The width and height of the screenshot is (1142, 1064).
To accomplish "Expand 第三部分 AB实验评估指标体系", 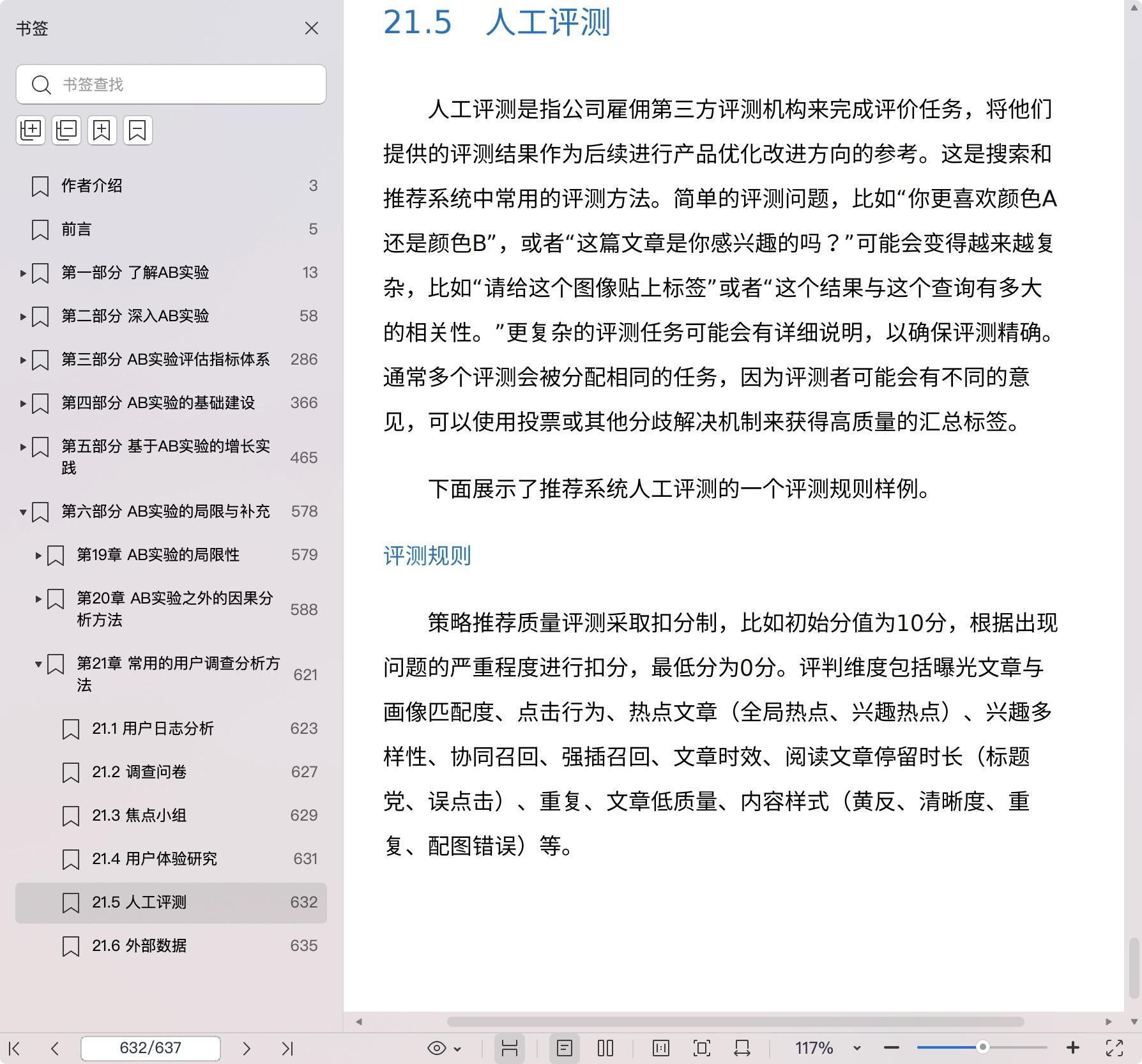I will tap(23, 360).
